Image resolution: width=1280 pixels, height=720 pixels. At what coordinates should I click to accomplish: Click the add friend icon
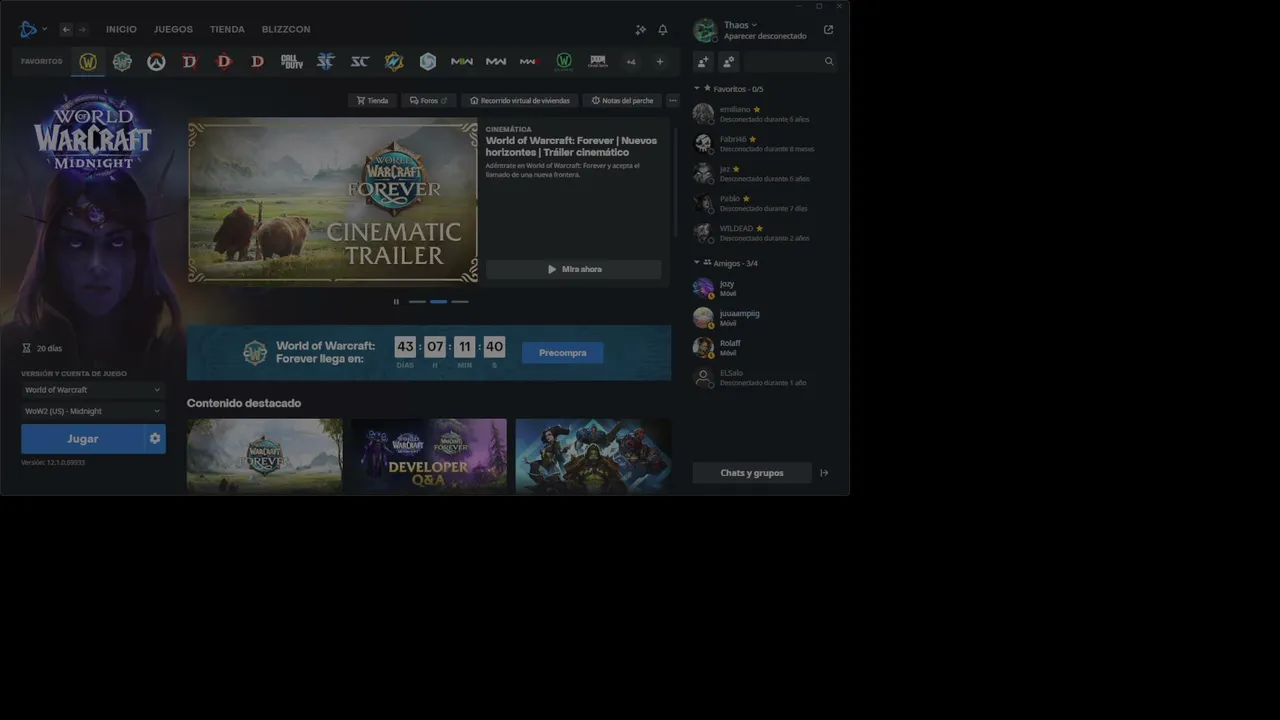703,62
